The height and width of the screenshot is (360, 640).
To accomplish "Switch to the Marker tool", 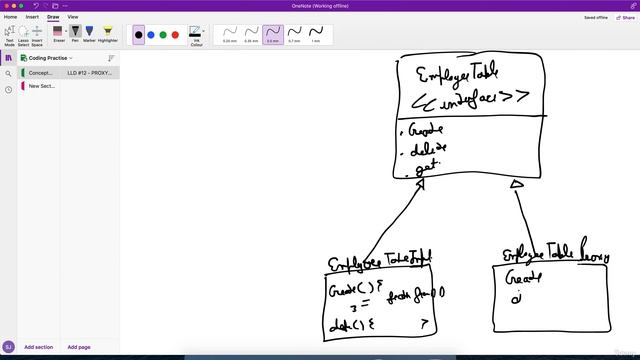I will [x=89, y=34].
